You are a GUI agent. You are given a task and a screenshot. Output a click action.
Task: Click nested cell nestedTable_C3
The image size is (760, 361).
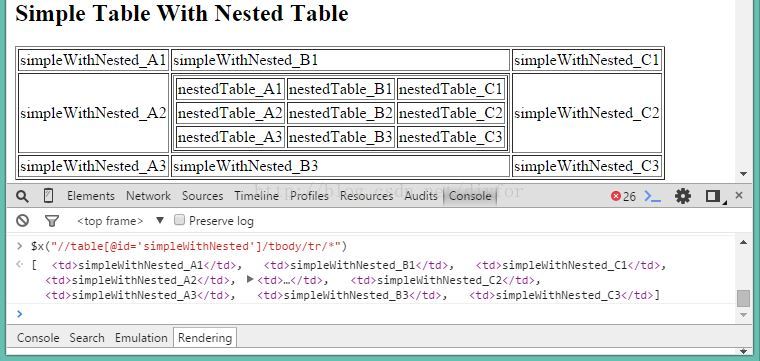[451, 137]
